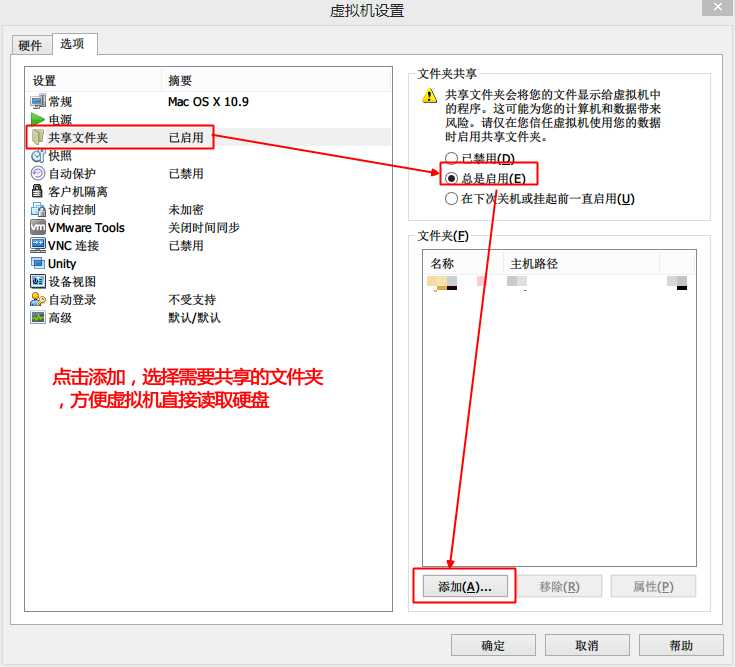This screenshot has width=735, height=667.
Task: Select 在下次关机或挂起前一直启用(U) radio button
Action: tap(451, 198)
